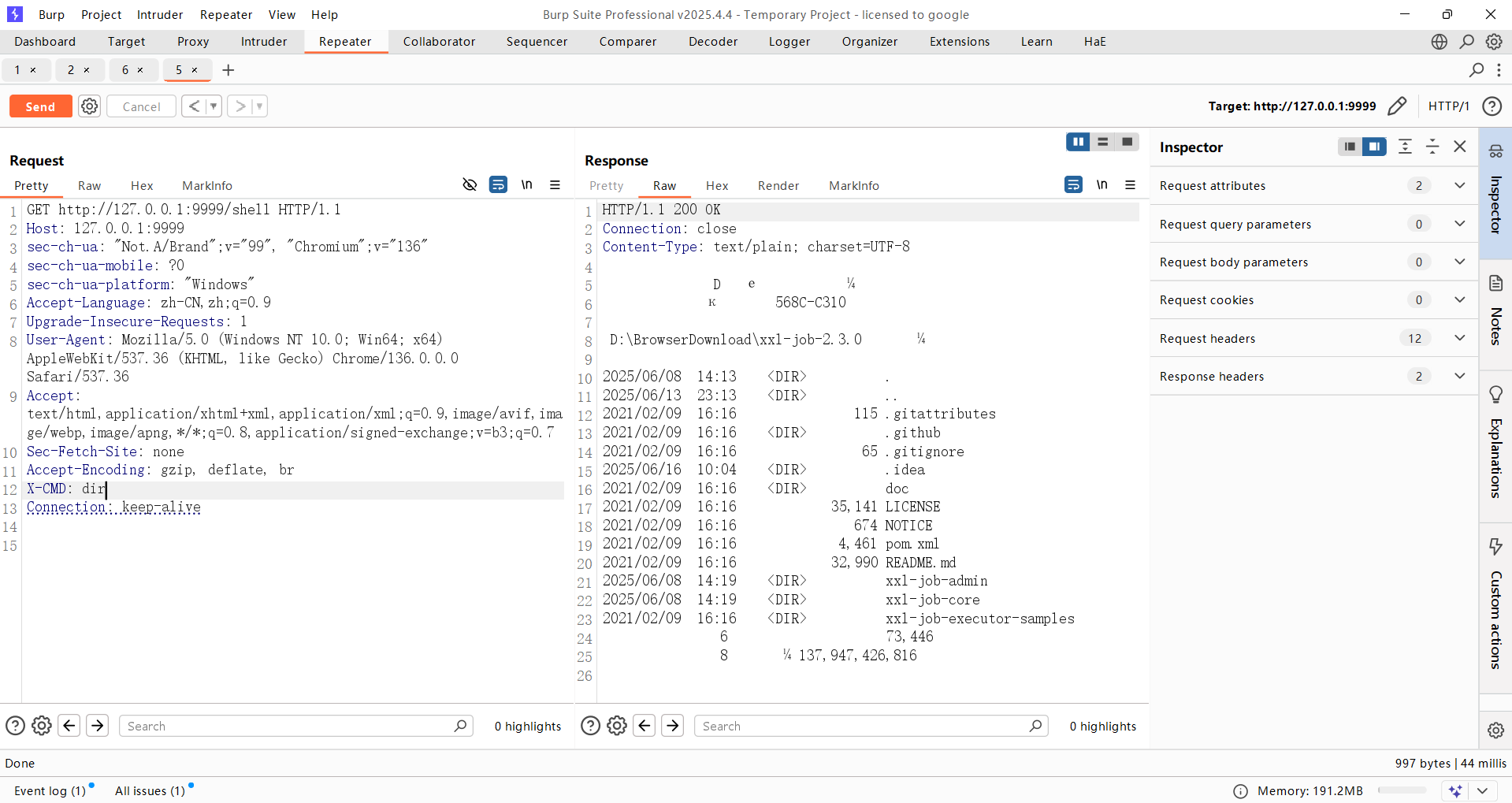Click the Cancel request button
The width and height of the screenshot is (1512, 803).
click(141, 106)
